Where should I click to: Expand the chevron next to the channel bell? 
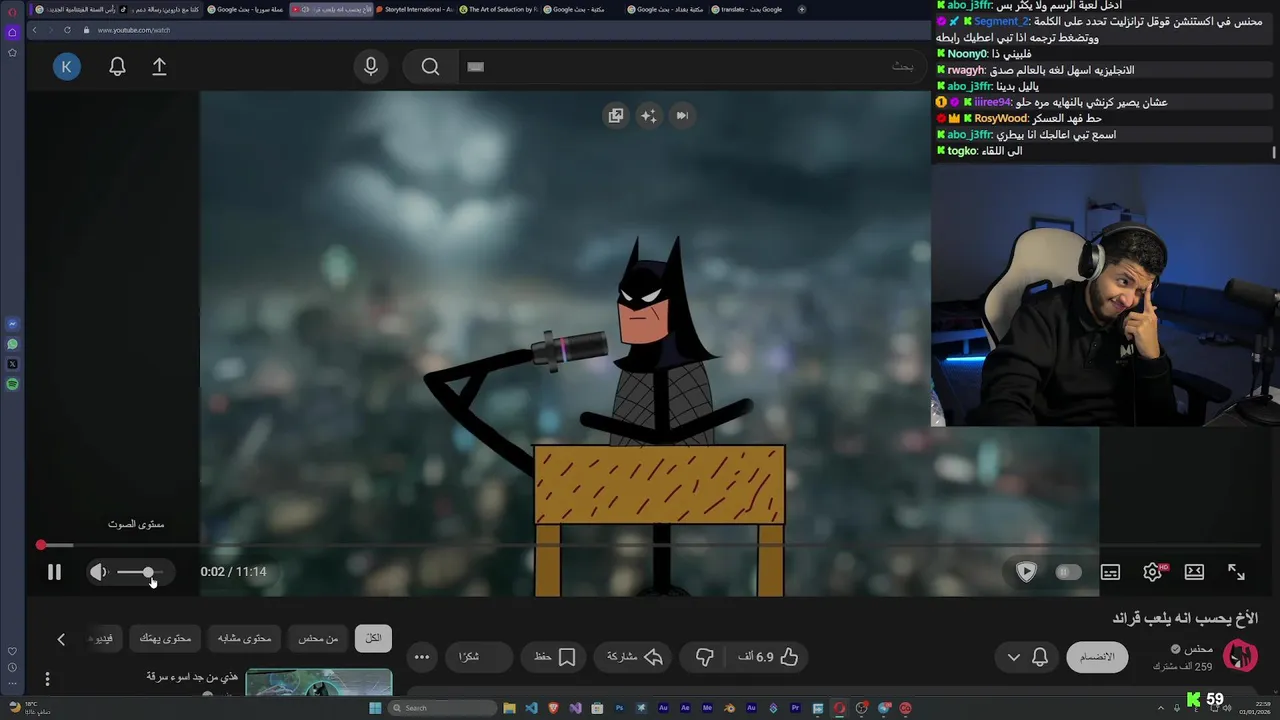[1014, 657]
